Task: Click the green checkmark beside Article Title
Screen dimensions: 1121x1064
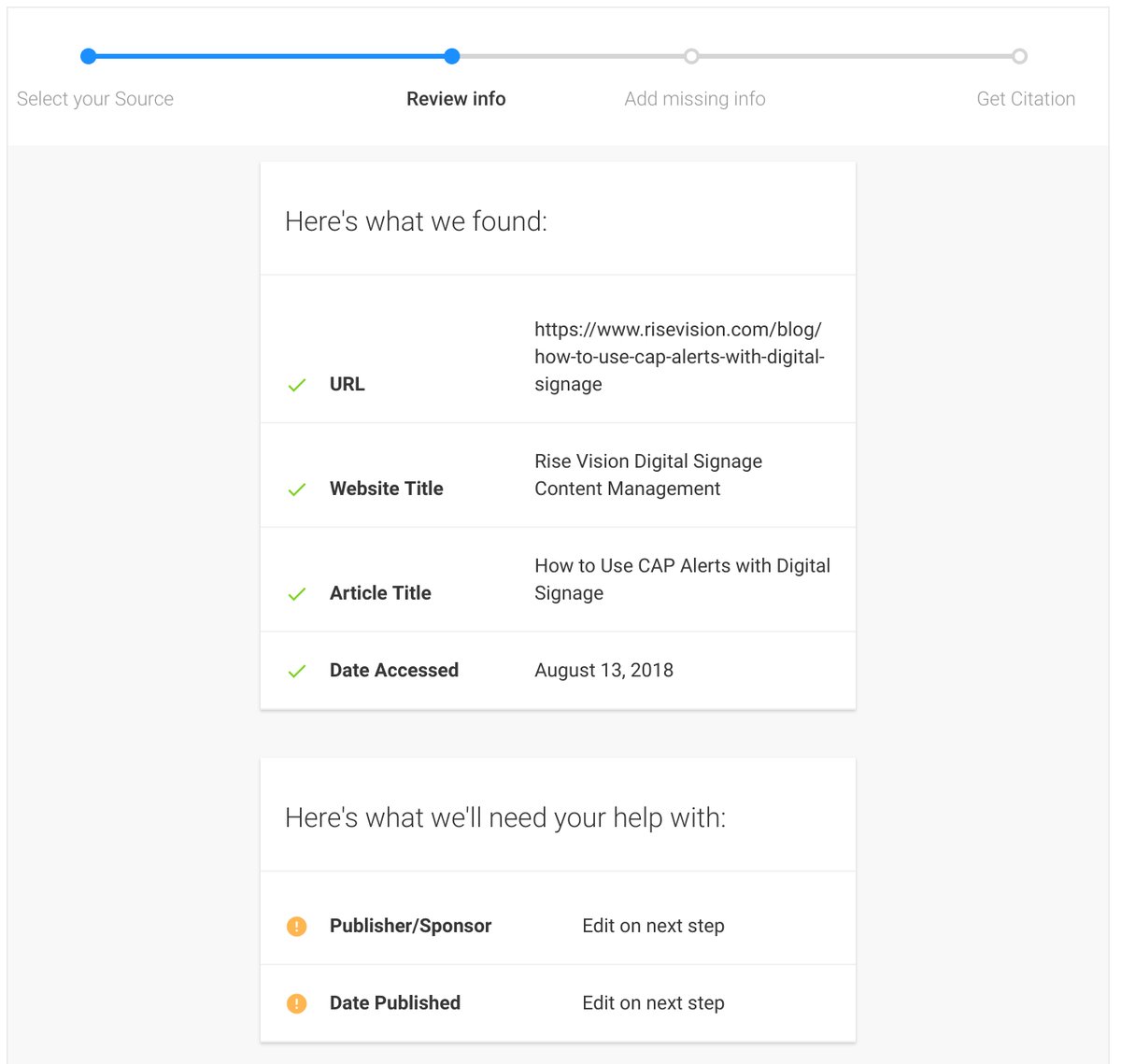Action: 297,594
